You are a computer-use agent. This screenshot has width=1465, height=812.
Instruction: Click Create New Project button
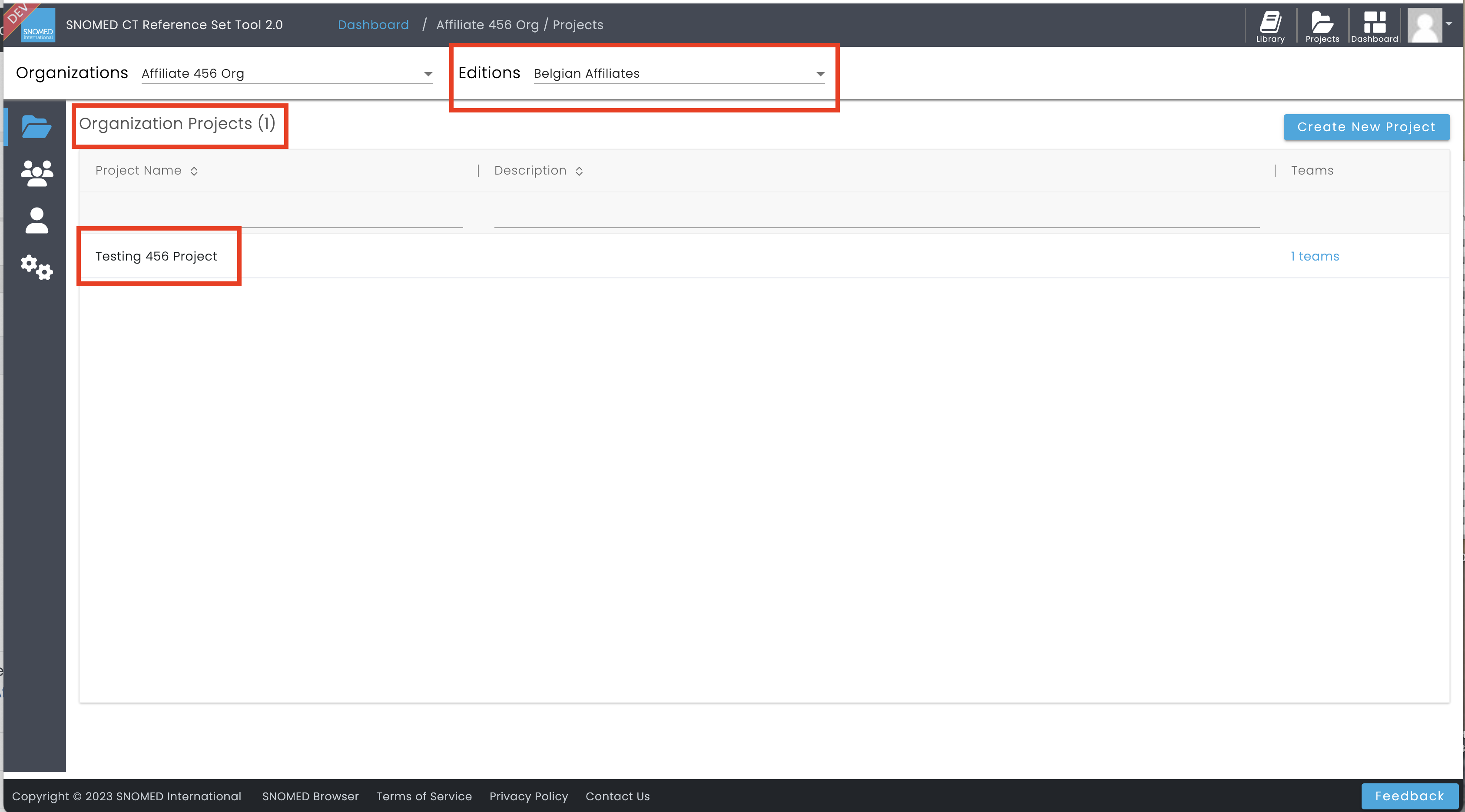pyautogui.click(x=1366, y=127)
